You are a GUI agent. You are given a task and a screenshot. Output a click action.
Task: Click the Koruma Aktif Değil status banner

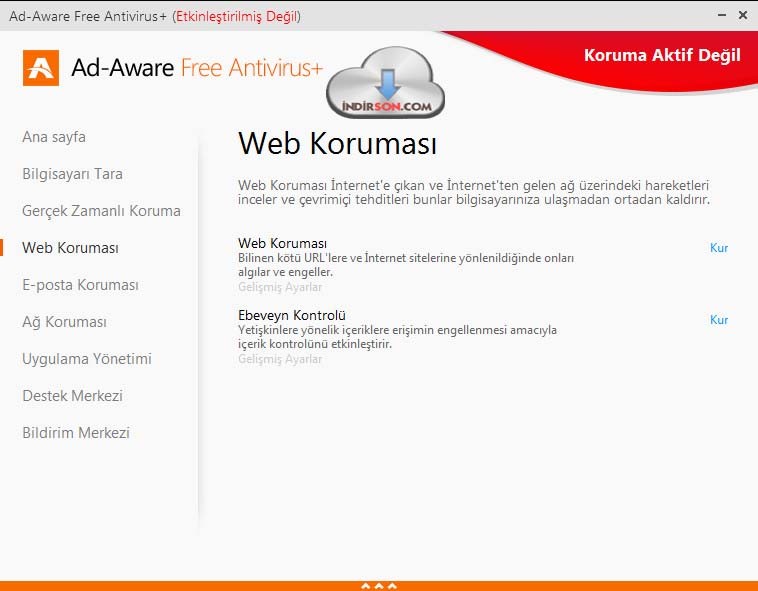click(662, 55)
